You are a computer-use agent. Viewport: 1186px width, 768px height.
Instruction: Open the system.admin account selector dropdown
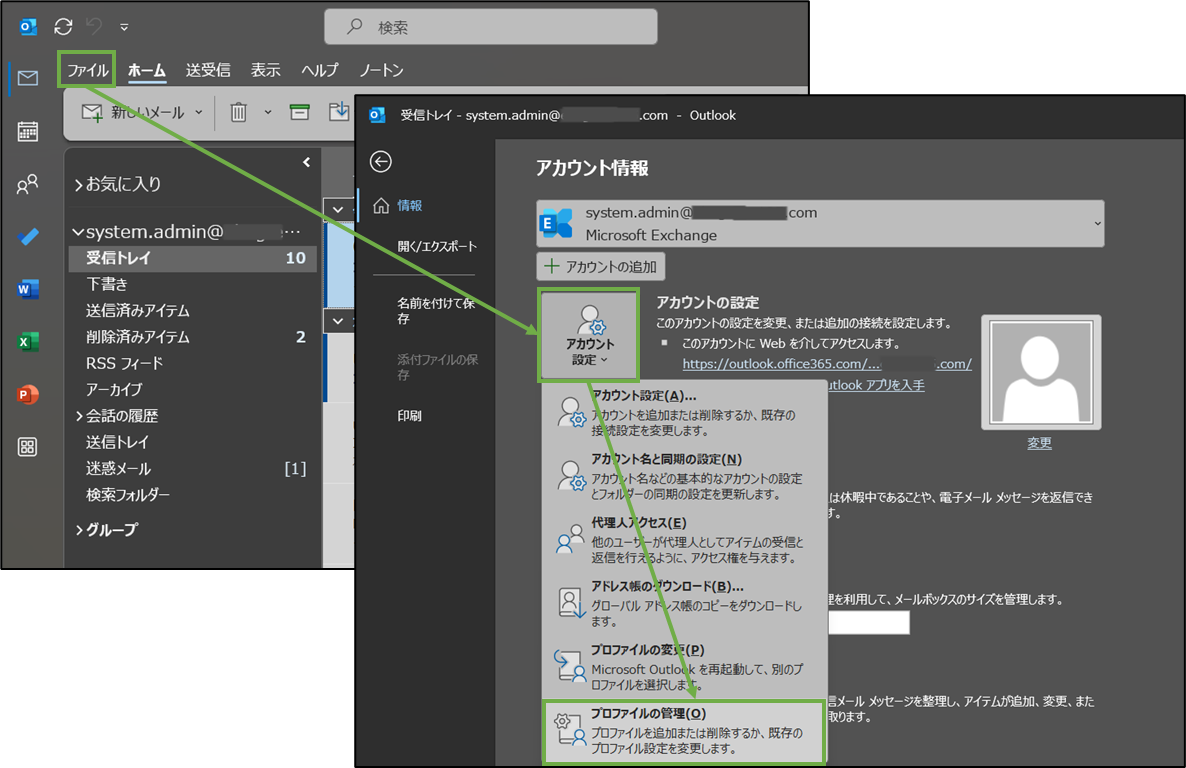tap(820, 224)
